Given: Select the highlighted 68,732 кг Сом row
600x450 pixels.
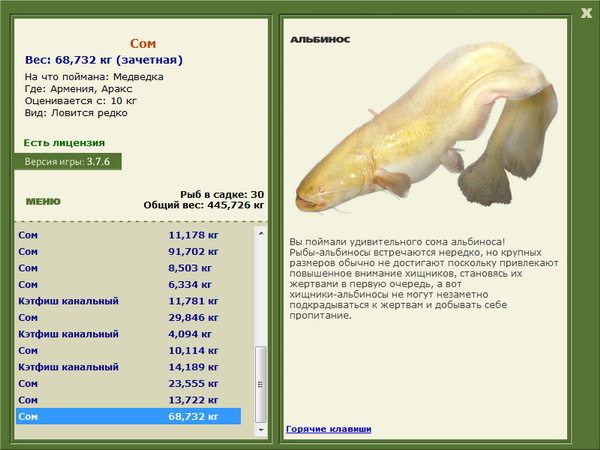Looking at the screenshot, I should point(129,416).
